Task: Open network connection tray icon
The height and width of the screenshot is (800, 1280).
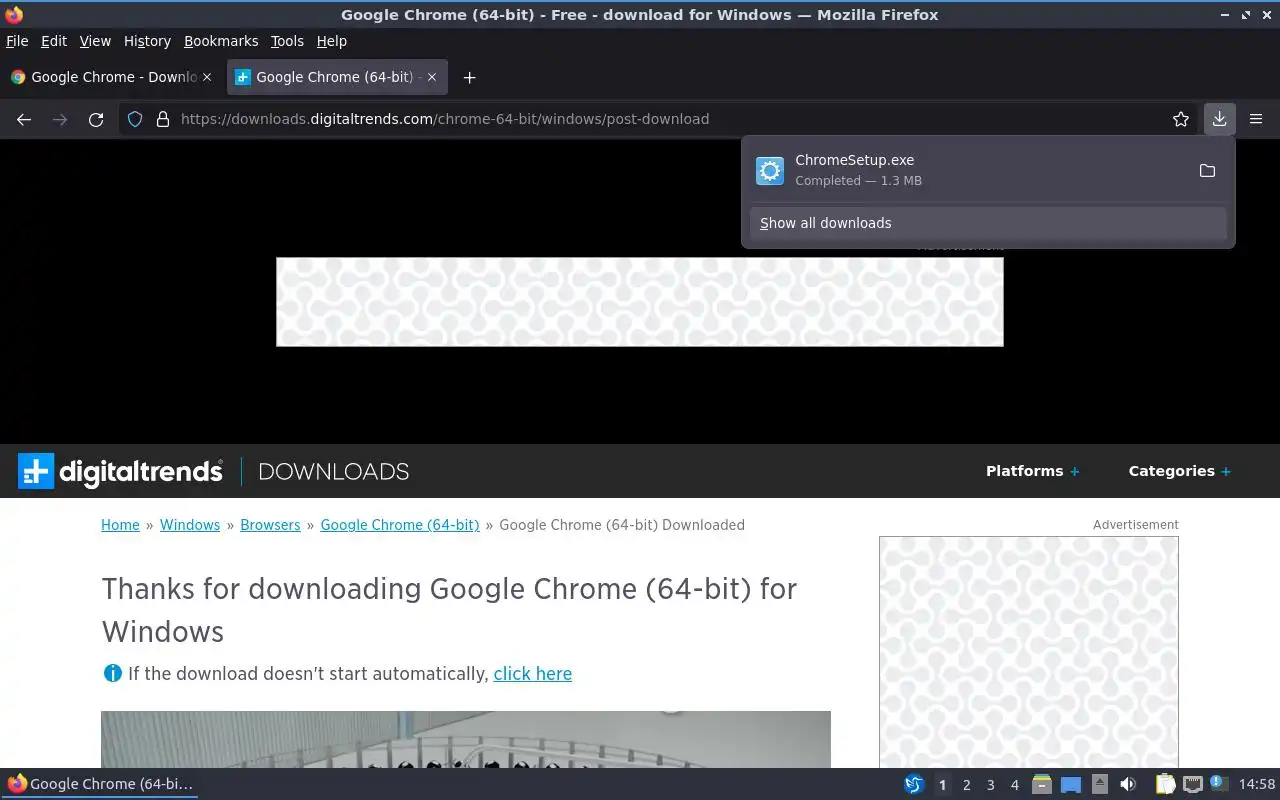Action: 1192,785
